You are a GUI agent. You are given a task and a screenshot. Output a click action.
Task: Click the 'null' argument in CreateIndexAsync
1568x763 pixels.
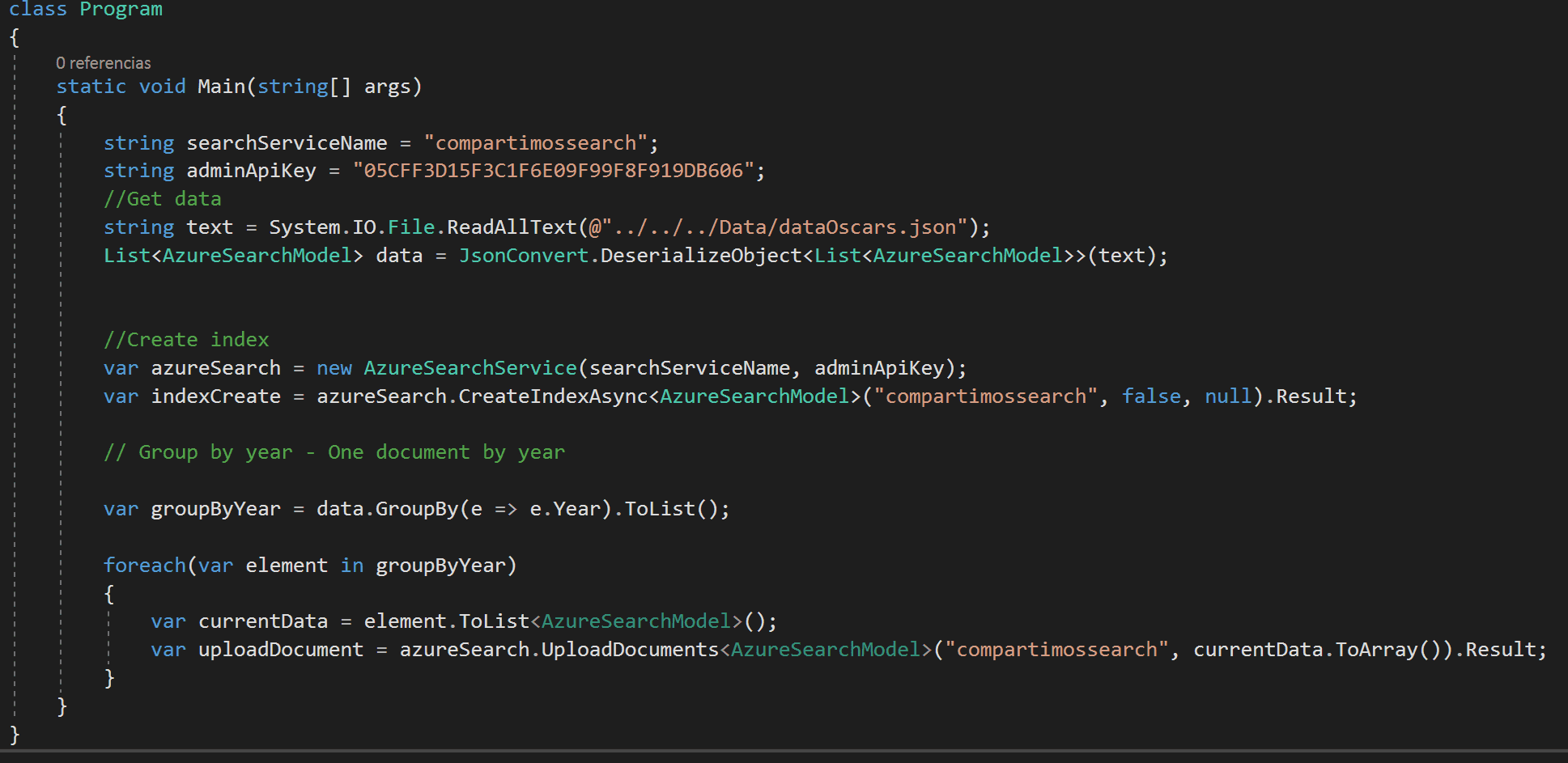click(x=1228, y=396)
